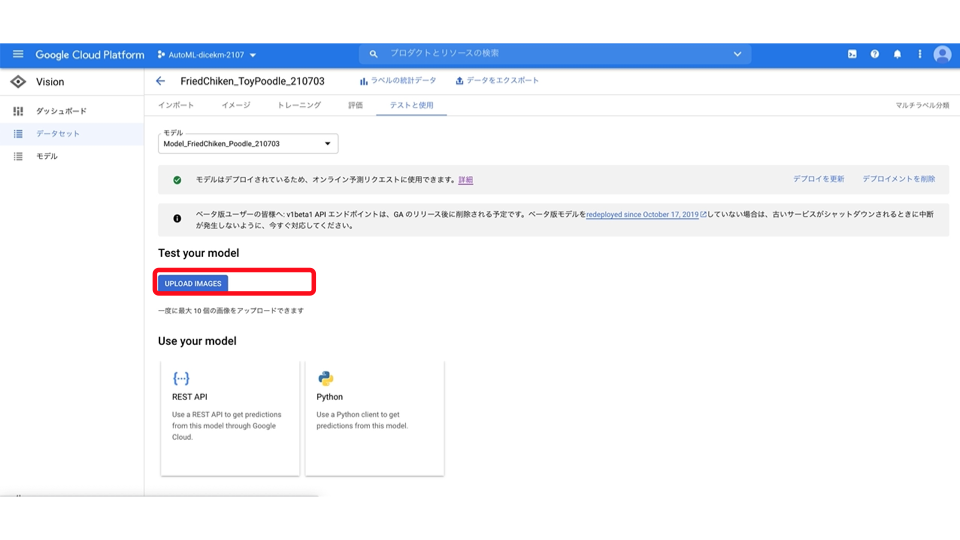The height and width of the screenshot is (540, 960).
Task: Click the search magnifier icon
Action: point(373,54)
